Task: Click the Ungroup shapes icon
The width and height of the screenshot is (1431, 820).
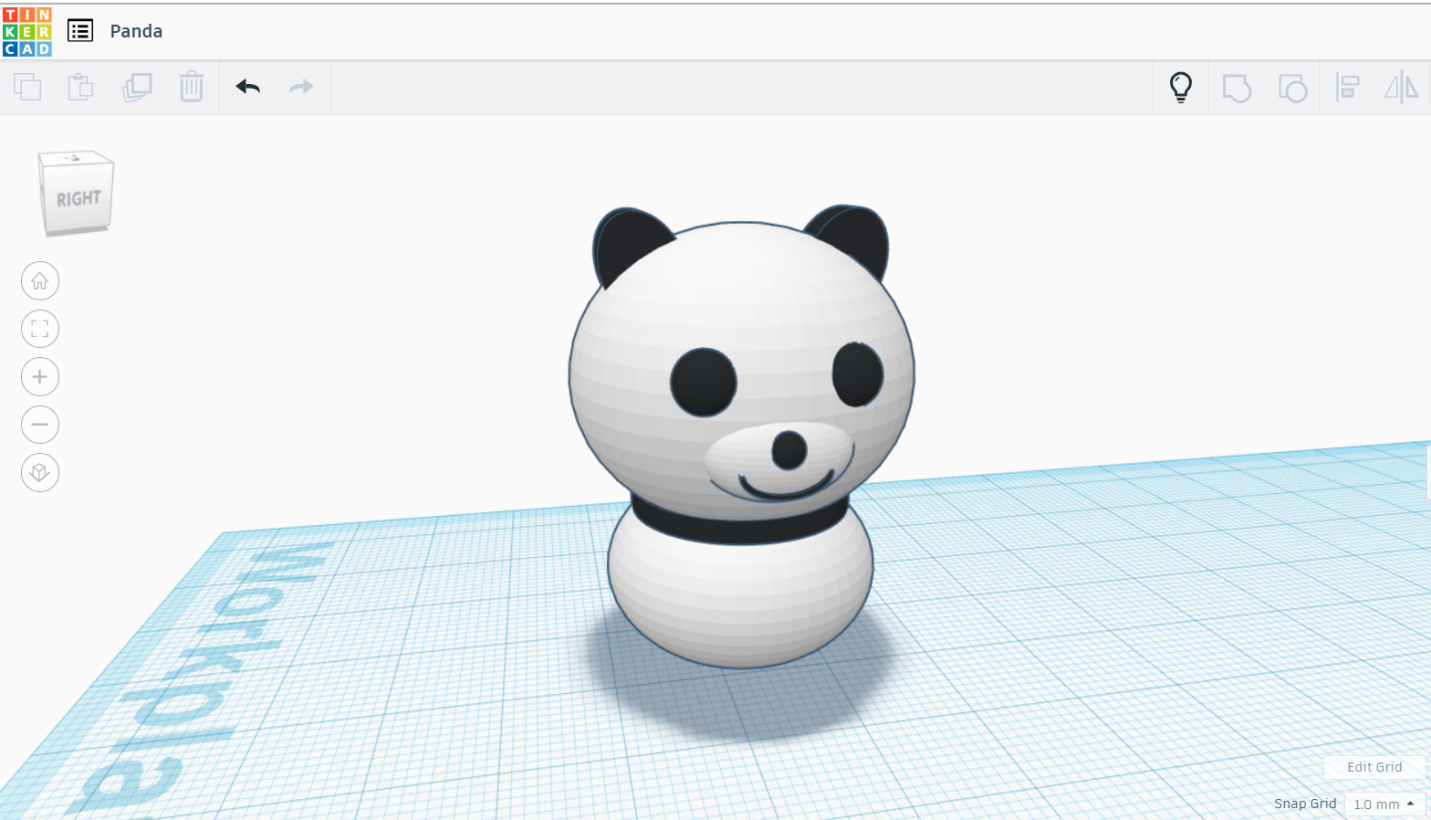Action: tap(1292, 88)
